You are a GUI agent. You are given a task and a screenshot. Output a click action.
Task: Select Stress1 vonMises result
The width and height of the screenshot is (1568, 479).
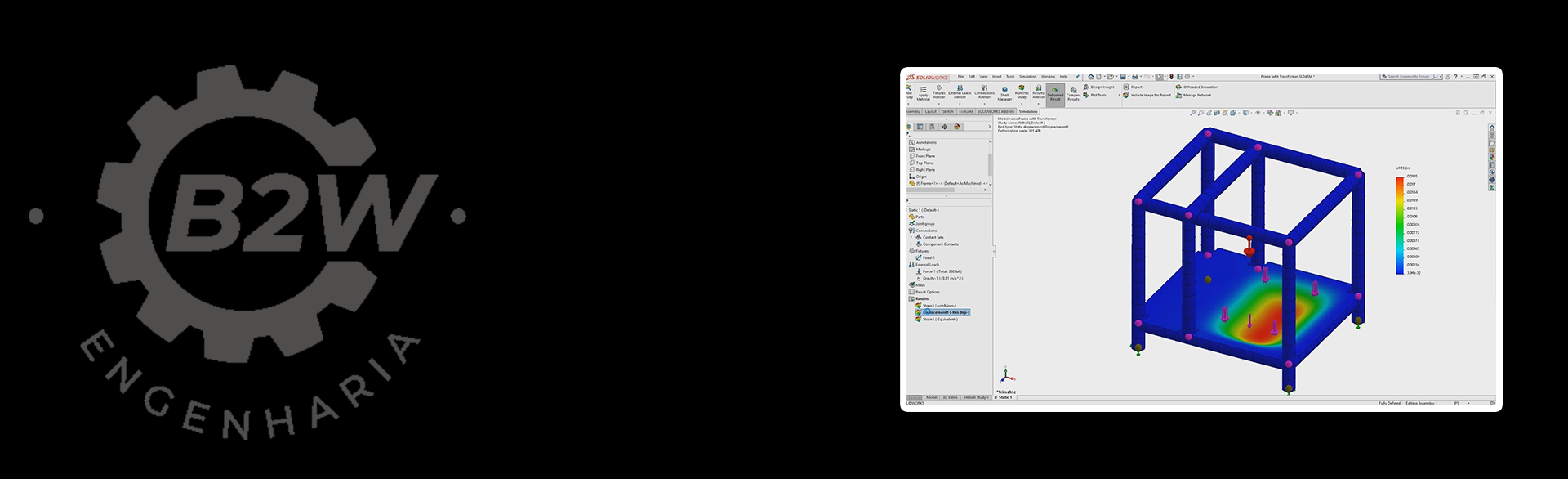(x=936, y=306)
